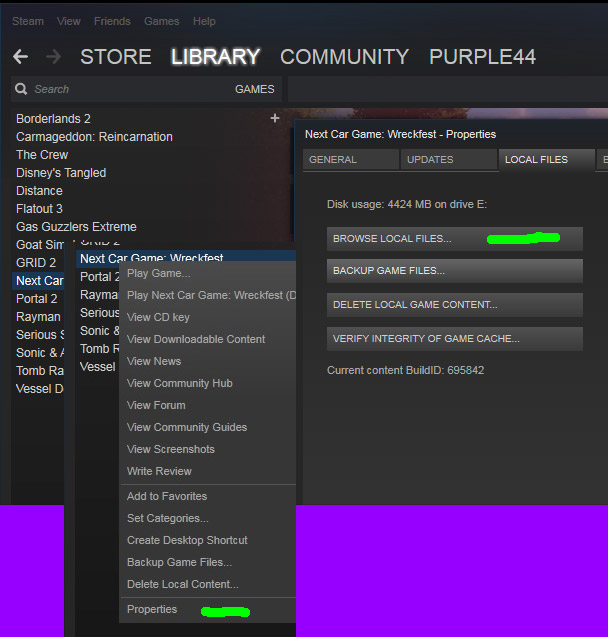Select The Crew in the library

(42, 155)
